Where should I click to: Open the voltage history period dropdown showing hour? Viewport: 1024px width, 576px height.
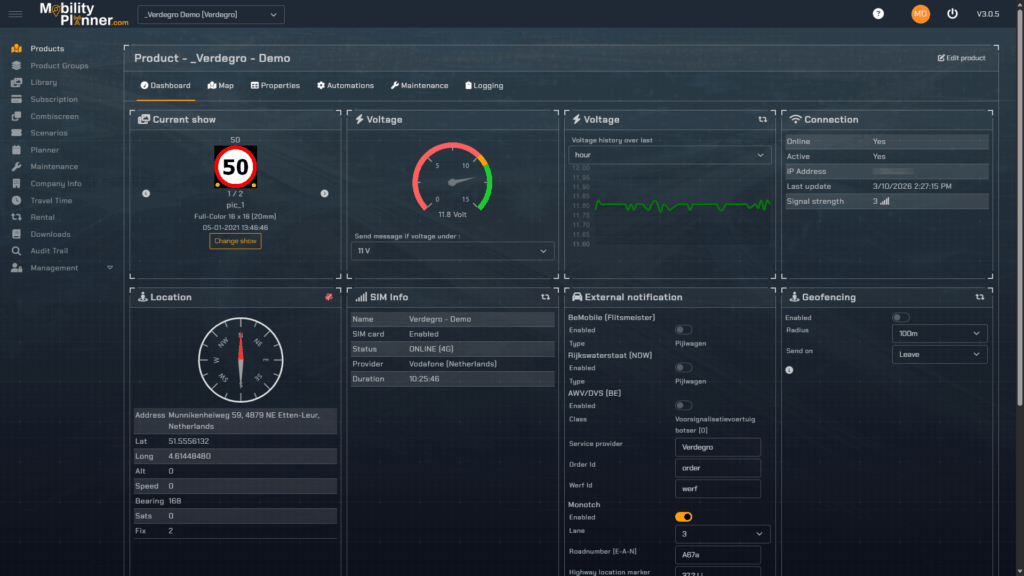click(x=668, y=154)
